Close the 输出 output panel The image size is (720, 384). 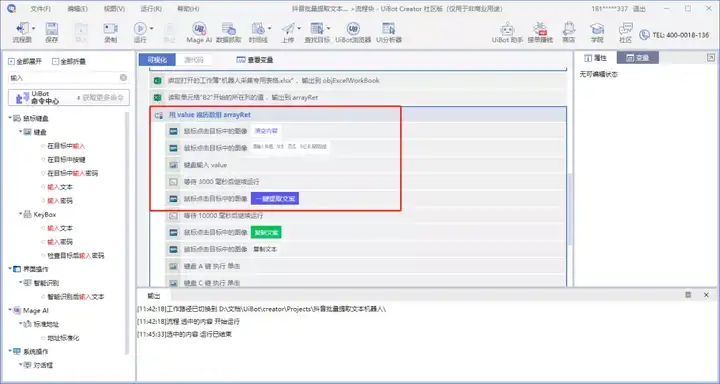(x=706, y=295)
